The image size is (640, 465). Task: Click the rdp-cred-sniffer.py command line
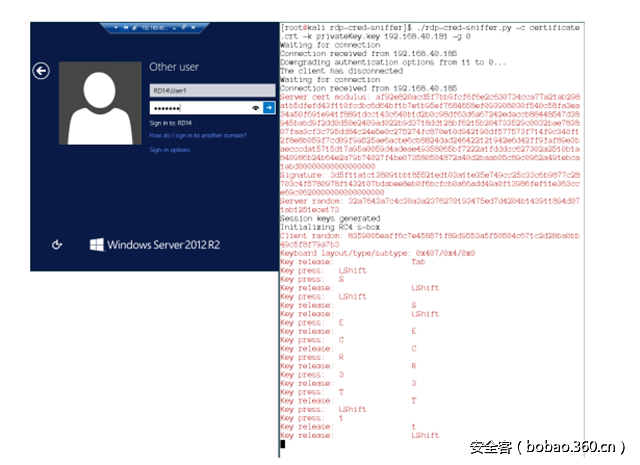tap(430, 32)
